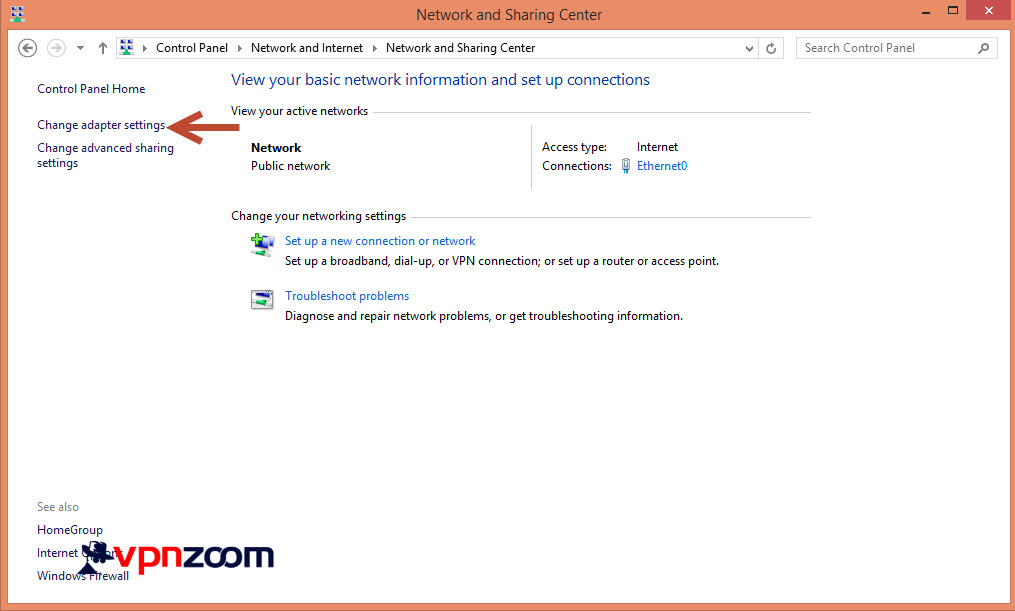The width and height of the screenshot is (1015, 611).
Task: Click the 'Access type:' label
Action: (574, 147)
